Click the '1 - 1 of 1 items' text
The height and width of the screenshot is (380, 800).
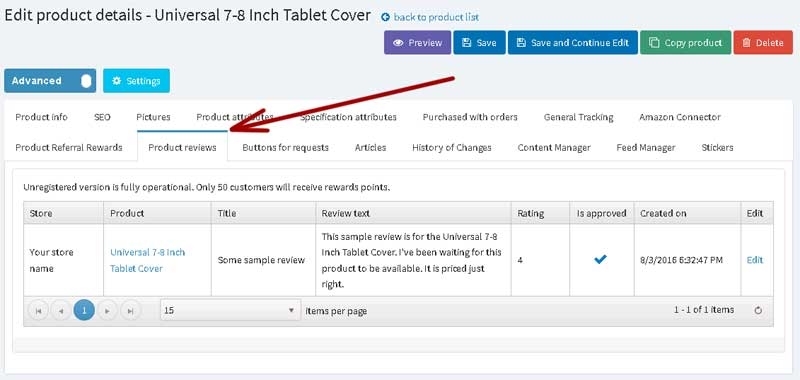point(704,310)
